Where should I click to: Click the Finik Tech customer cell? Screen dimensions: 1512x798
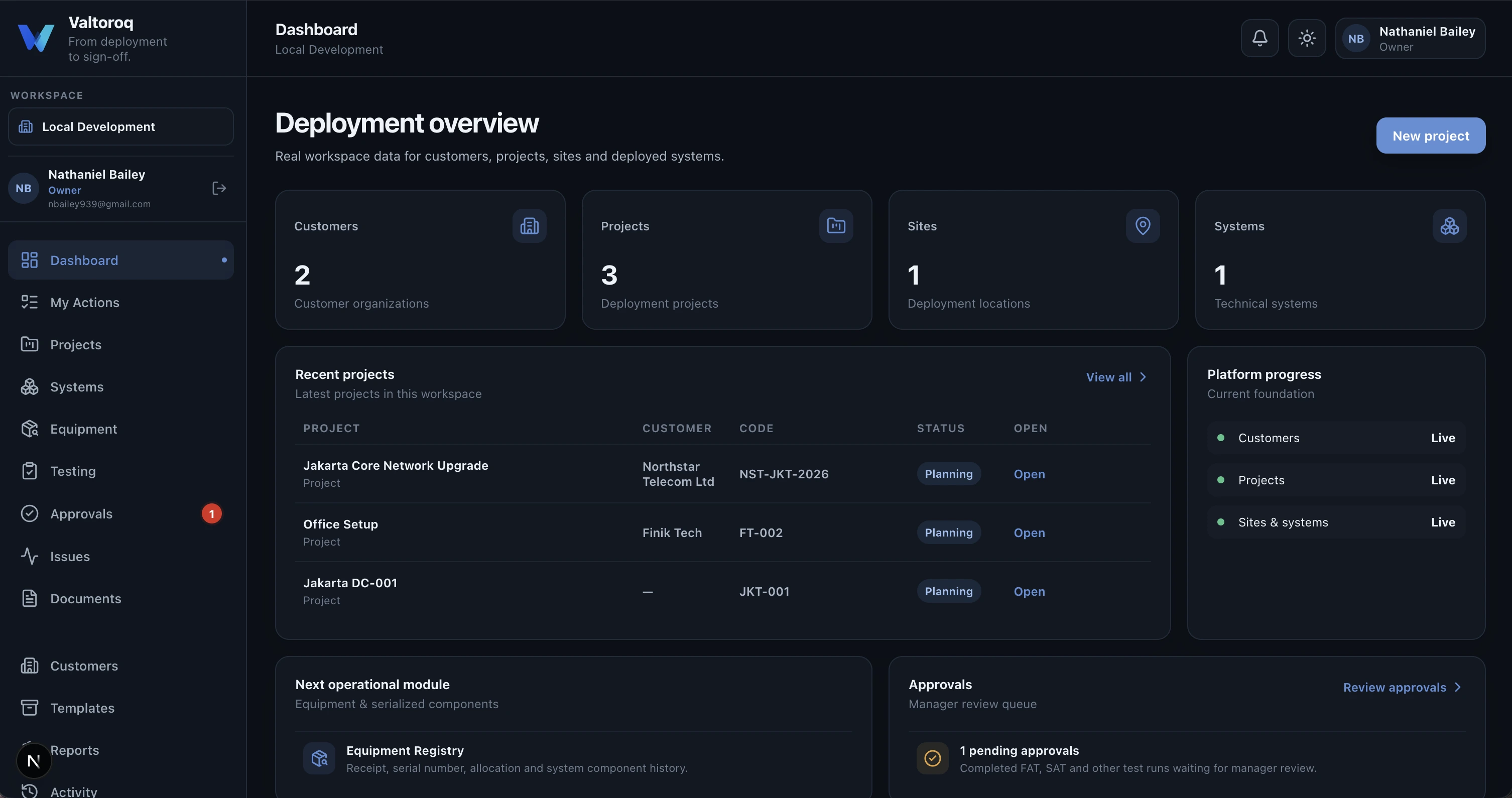[672, 533]
